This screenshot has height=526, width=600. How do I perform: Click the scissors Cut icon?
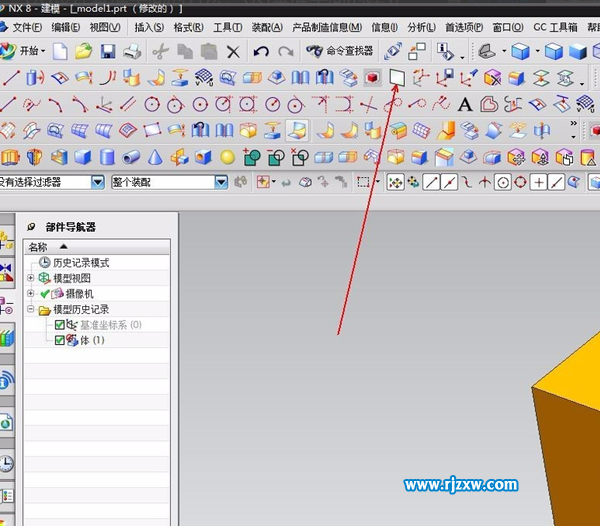click(x=159, y=51)
